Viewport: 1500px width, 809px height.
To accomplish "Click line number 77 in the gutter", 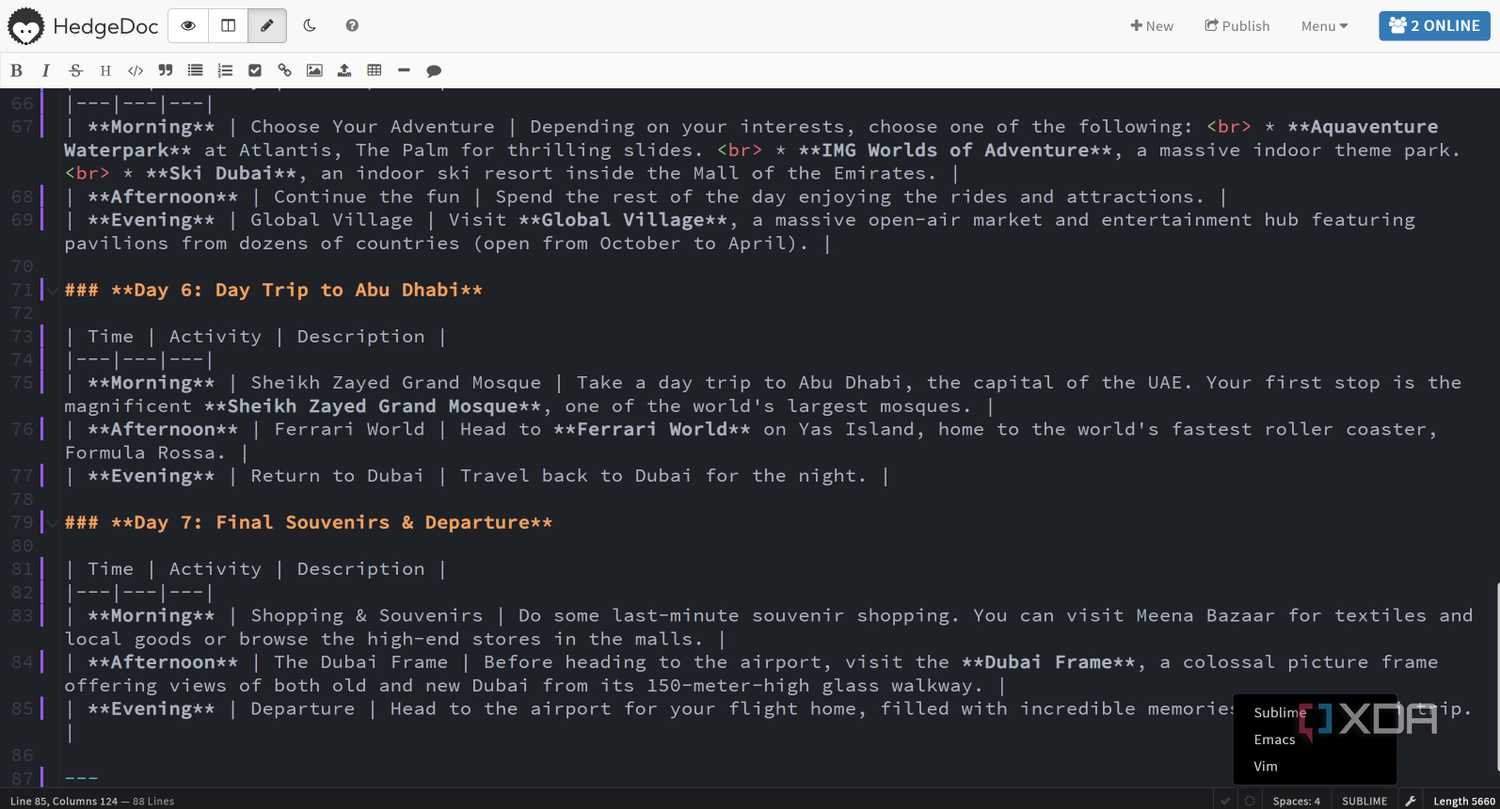I will click(22, 476).
